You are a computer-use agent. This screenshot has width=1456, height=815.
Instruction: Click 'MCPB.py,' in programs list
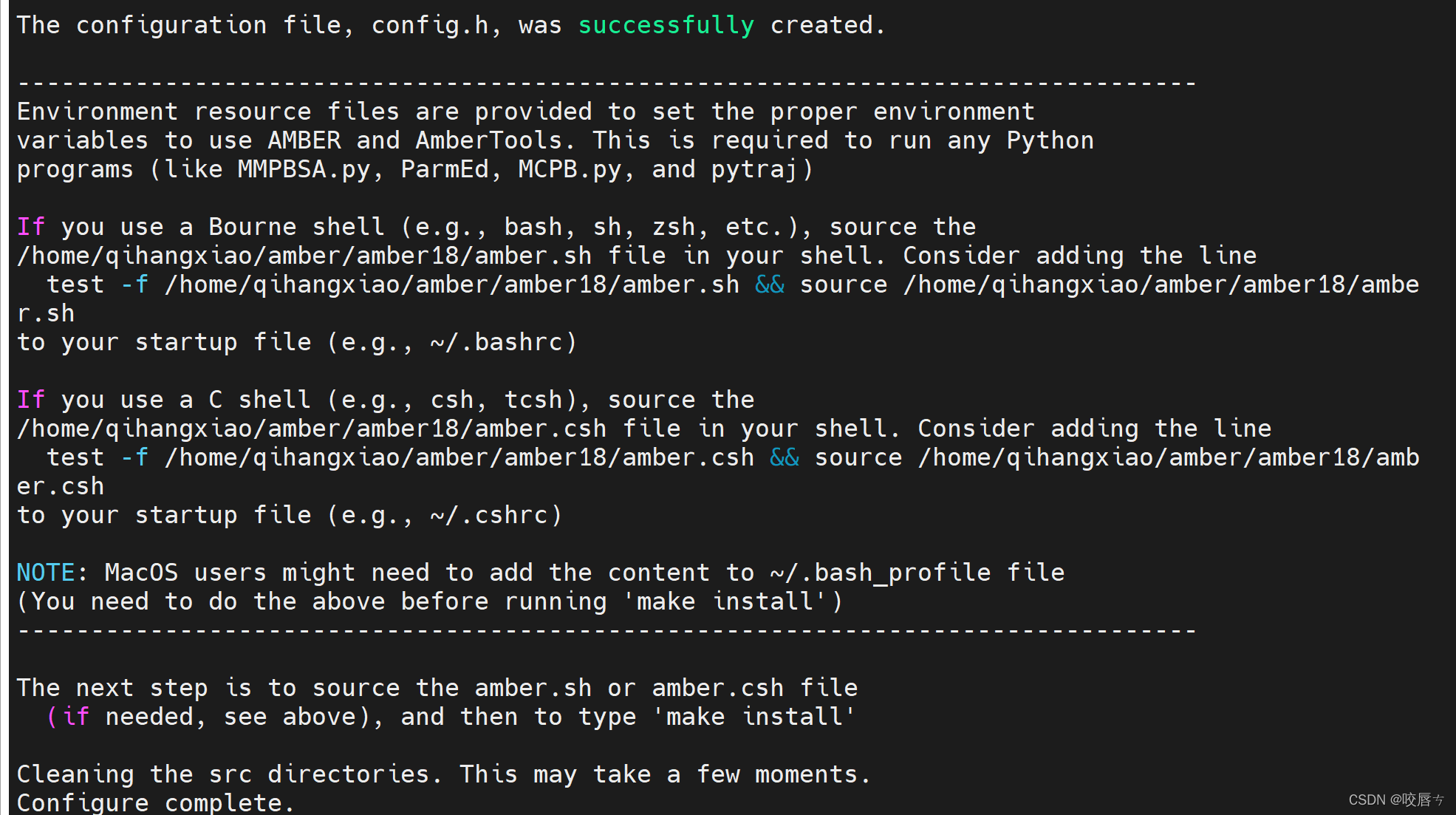pyautogui.click(x=577, y=170)
